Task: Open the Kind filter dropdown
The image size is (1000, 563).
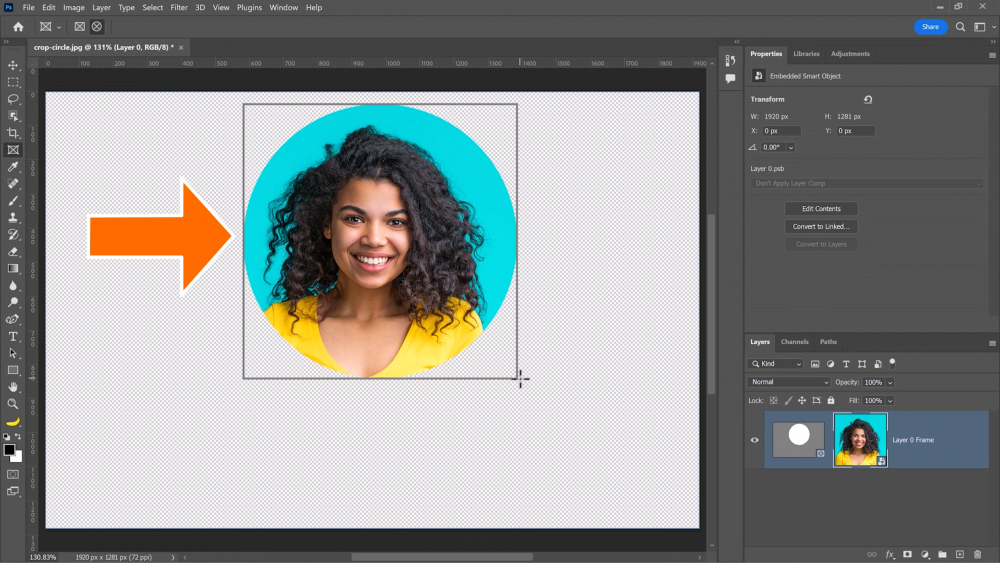Action: tap(776, 364)
